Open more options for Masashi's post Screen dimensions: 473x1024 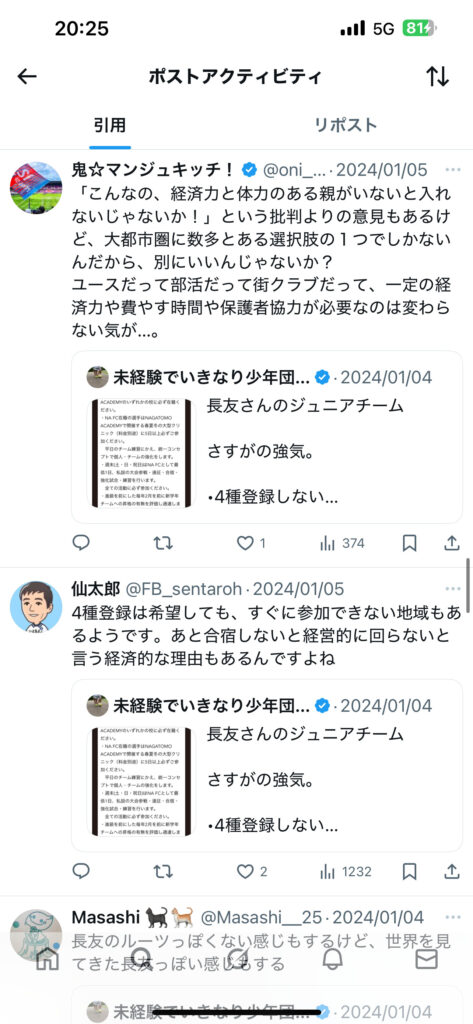point(453,917)
